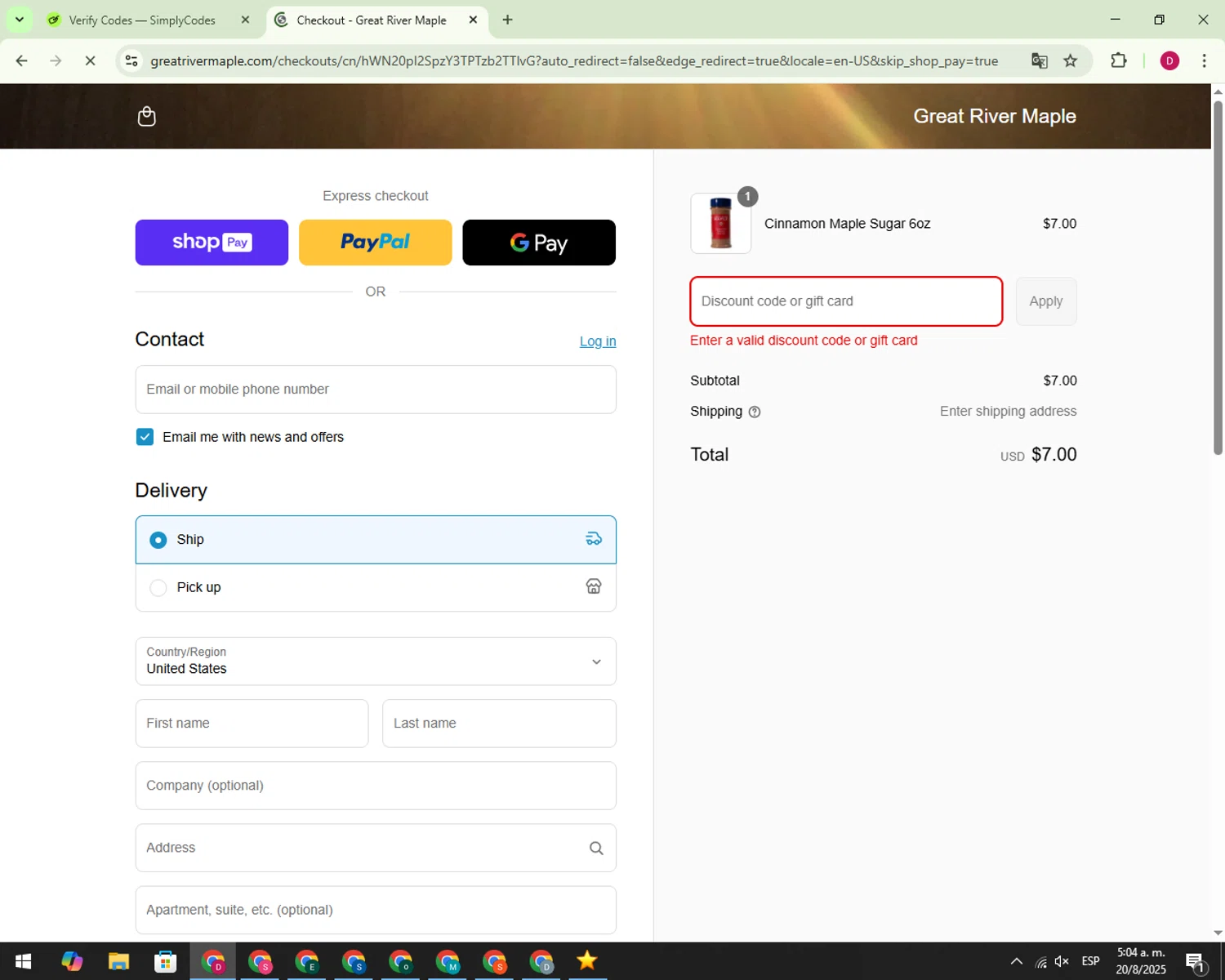Open Chrome with M profile in taskbar
Viewport: 1225px width, 980px height.
(448, 961)
